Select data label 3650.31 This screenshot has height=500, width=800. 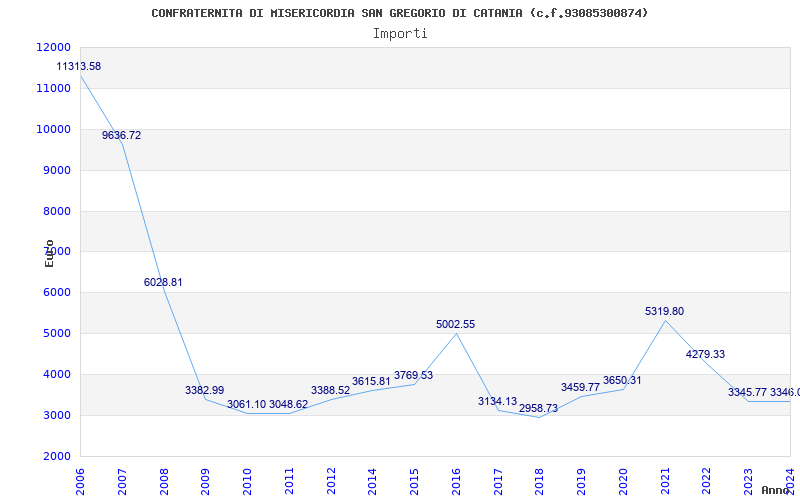coord(622,381)
